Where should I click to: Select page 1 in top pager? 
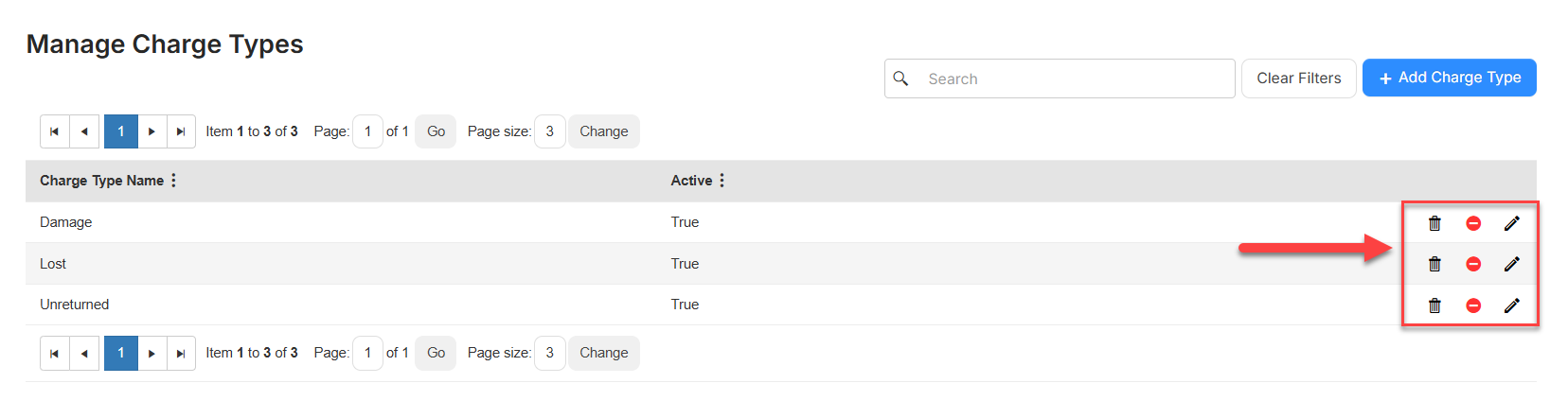click(x=121, y=131)
